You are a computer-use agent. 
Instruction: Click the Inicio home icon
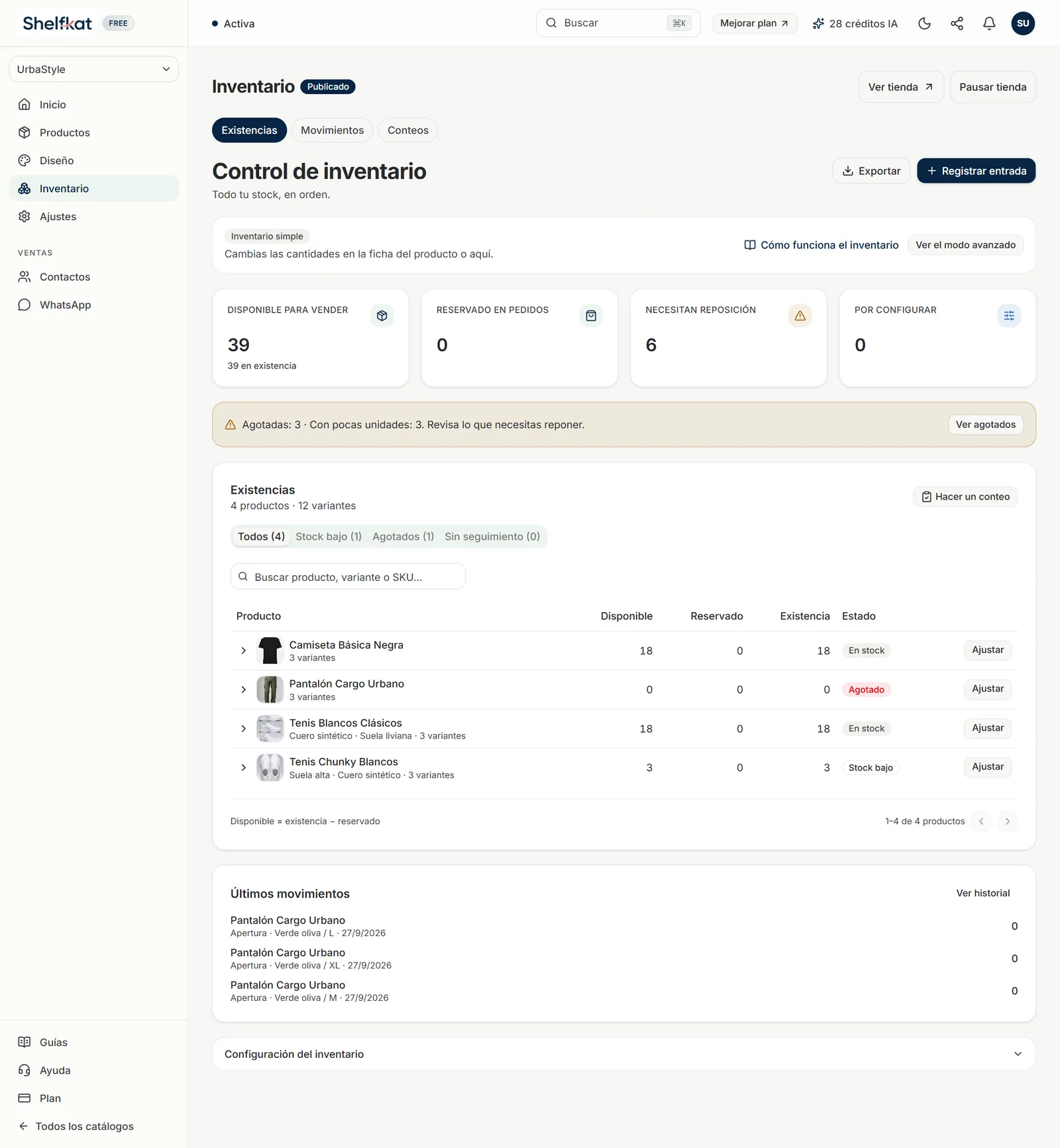pyautogui.click(x=25, y=105)
